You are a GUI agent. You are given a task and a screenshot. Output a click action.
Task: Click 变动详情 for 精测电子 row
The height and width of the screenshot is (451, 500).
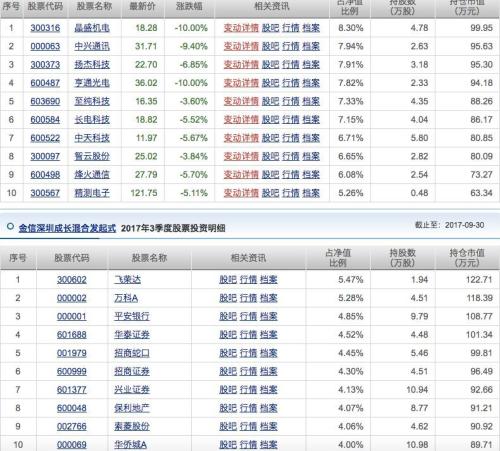[241, 193]
